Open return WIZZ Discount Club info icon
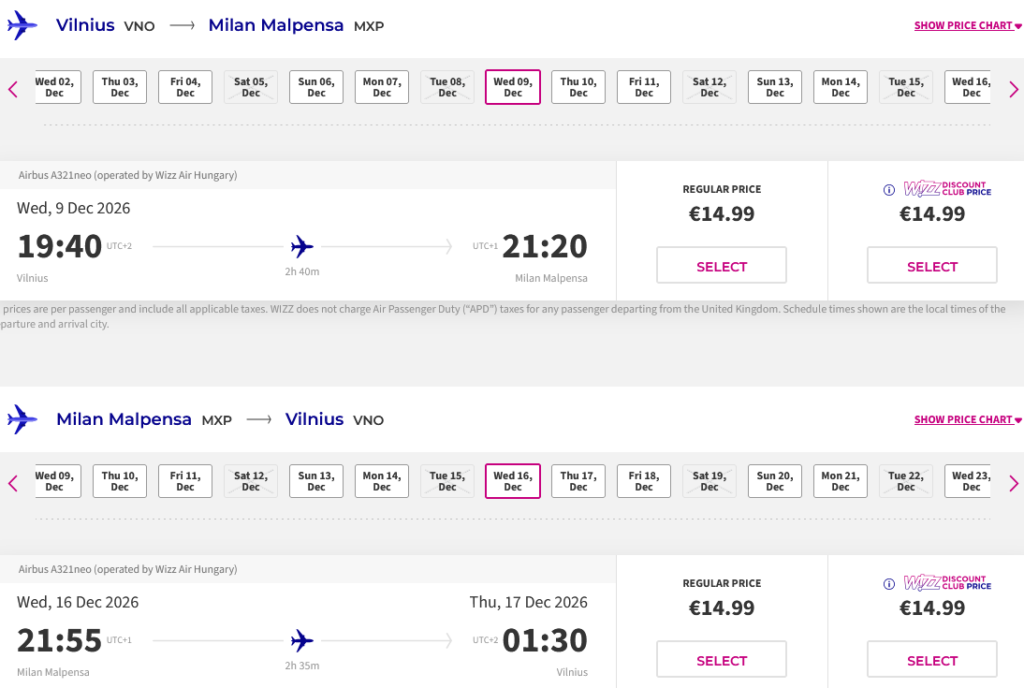The width and height of the screenshot is (1024, 688). coord(889,584)
